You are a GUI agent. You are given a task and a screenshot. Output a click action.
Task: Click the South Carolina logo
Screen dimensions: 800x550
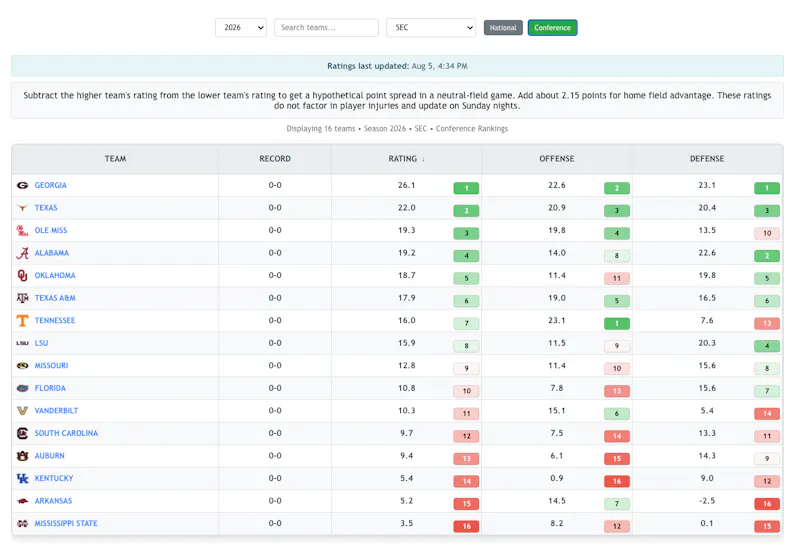coord(22,433)
